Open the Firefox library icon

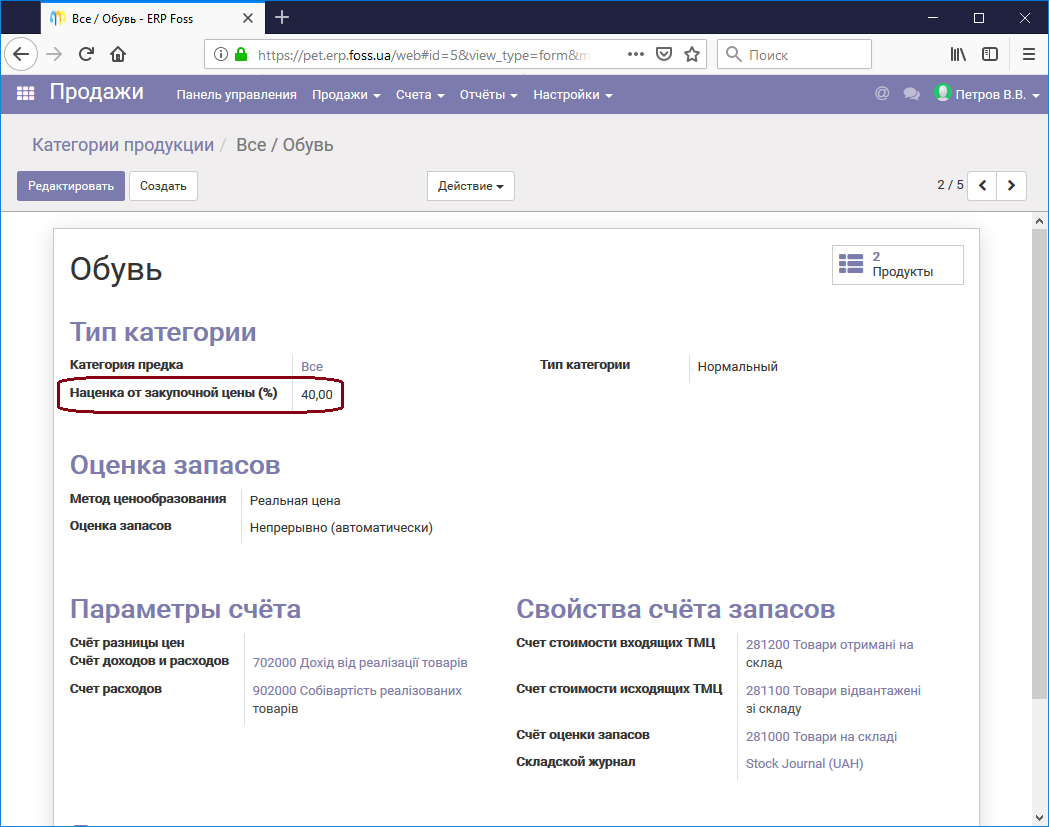coord(958,54)
